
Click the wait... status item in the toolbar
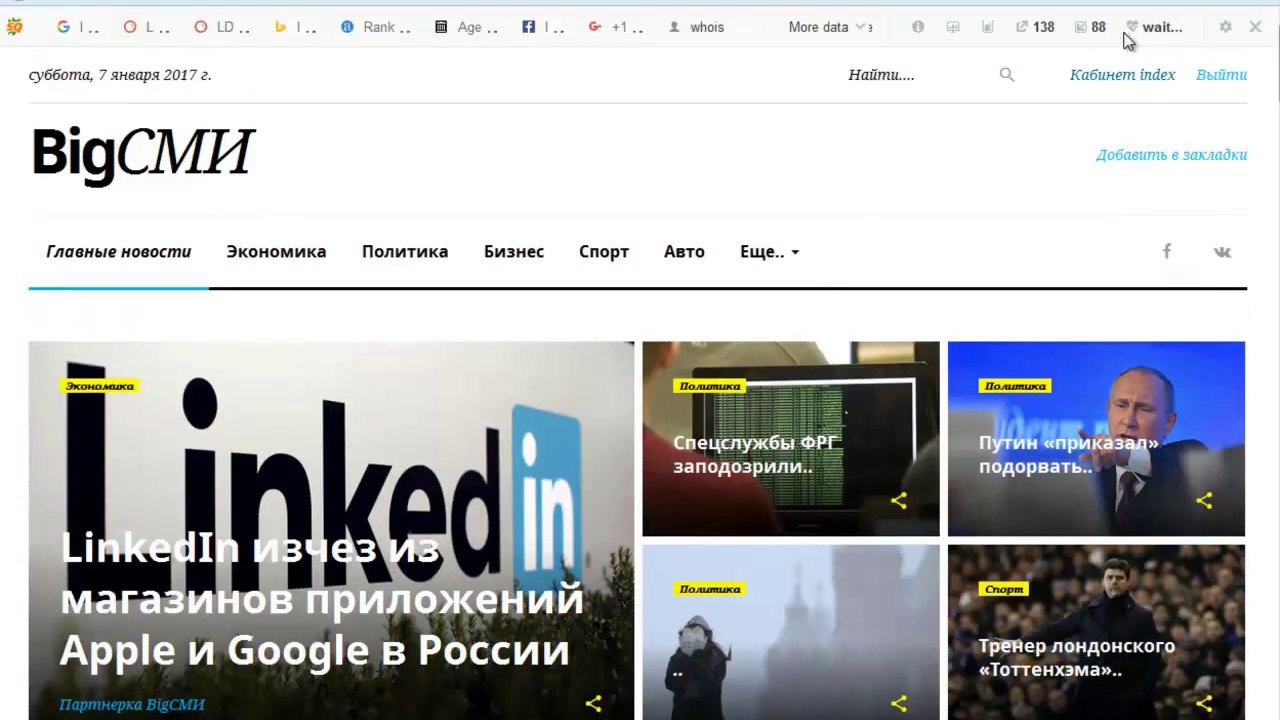click(x=1154, y=27)
